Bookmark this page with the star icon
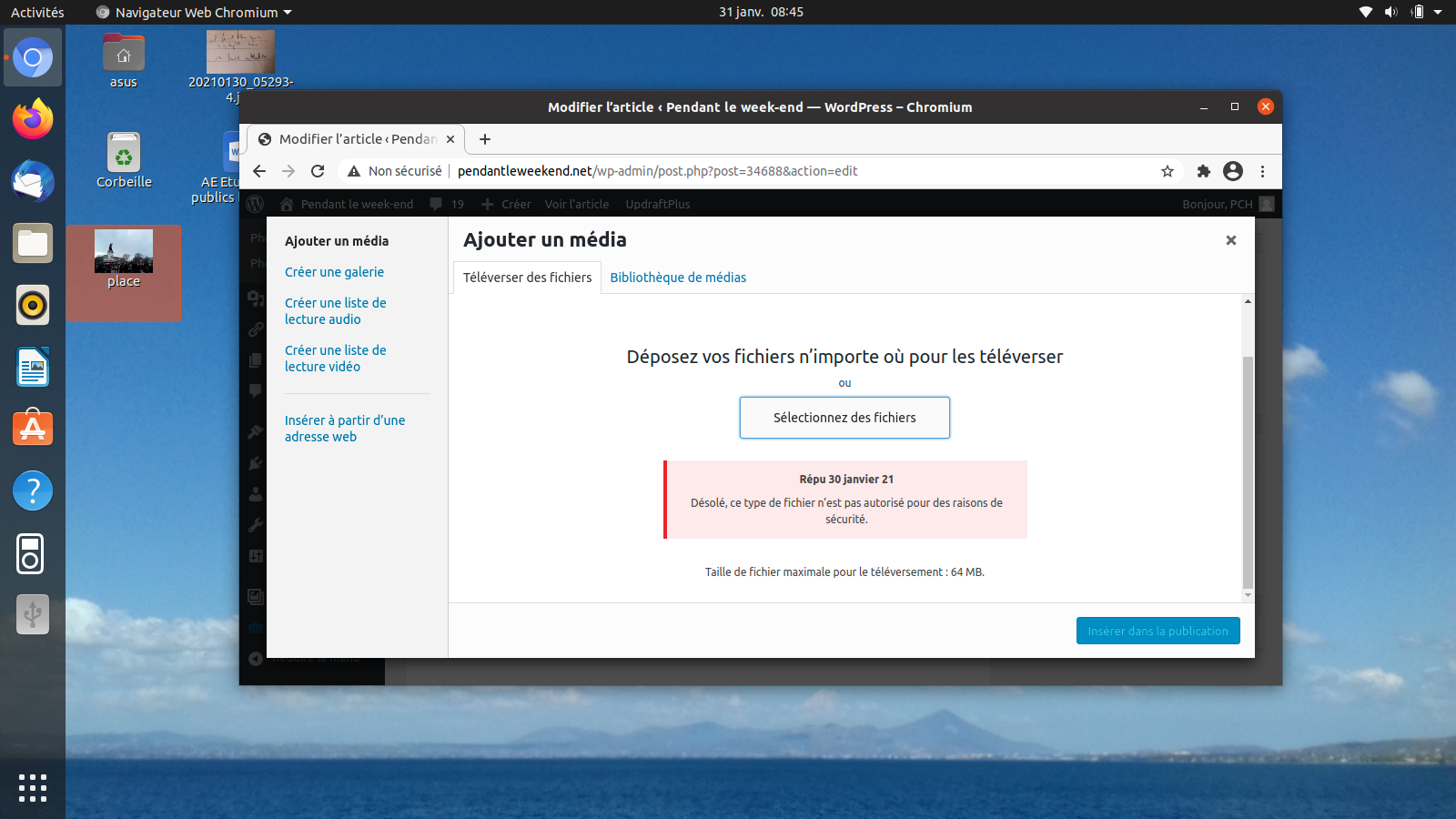Viewport: 1456px width, 819px height. pos(1168,171)
